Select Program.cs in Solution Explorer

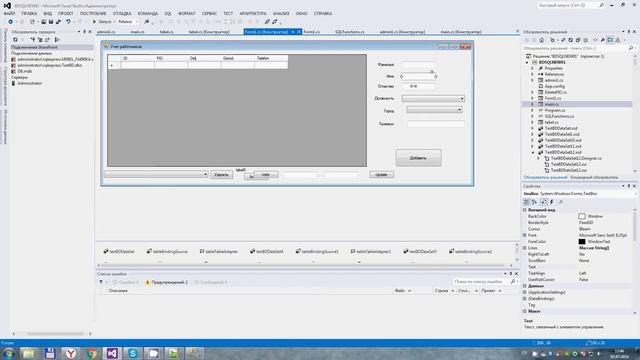555,110
